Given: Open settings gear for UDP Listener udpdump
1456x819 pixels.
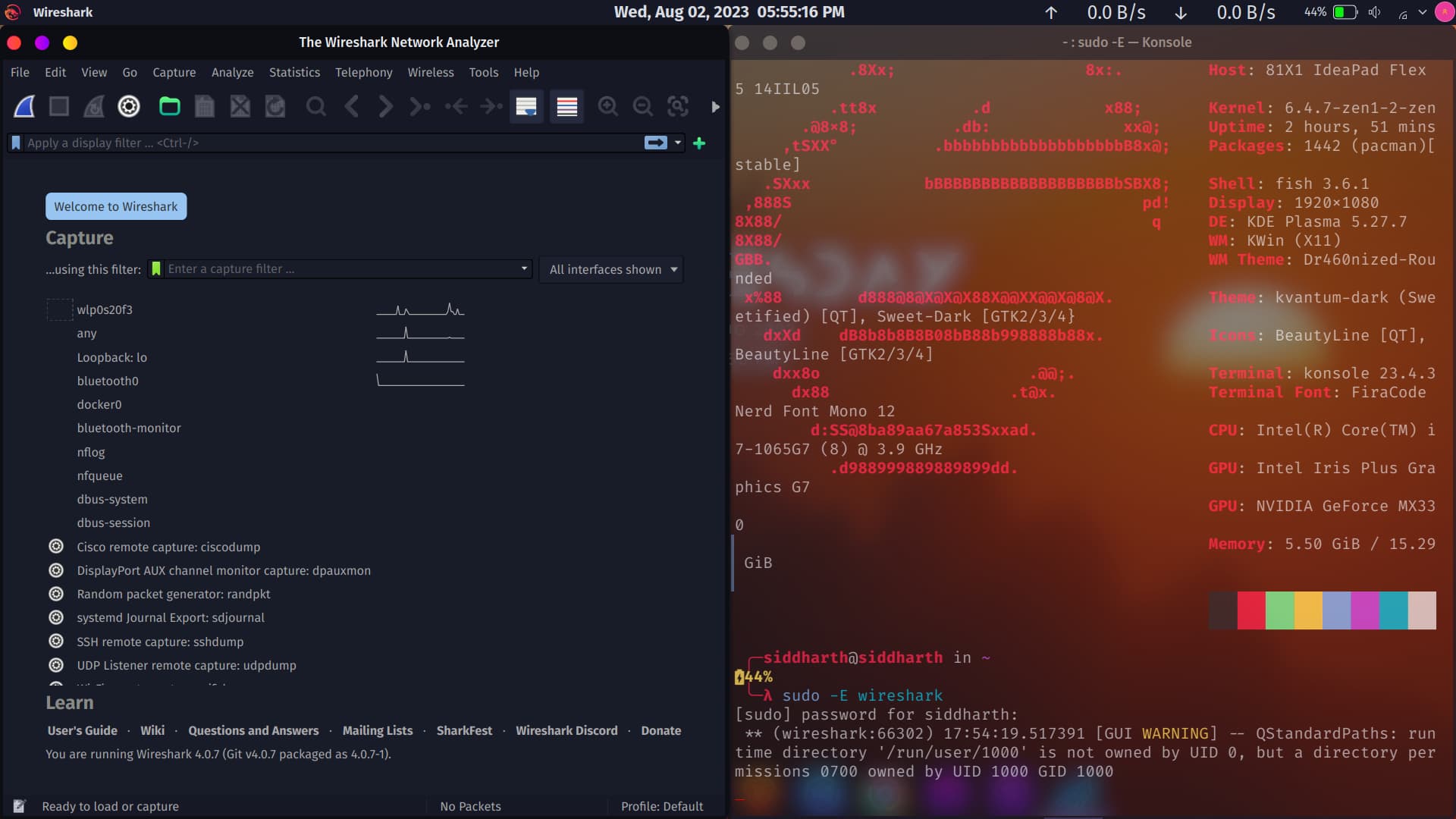Looking at the screenshot, I should point(56,665).
